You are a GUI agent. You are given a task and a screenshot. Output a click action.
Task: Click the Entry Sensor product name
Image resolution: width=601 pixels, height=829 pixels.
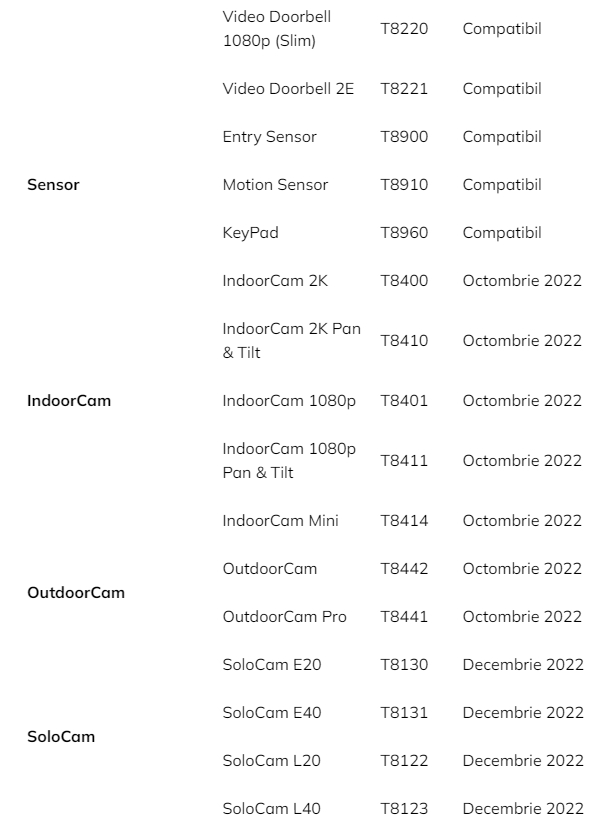click(x=270, y=137)
